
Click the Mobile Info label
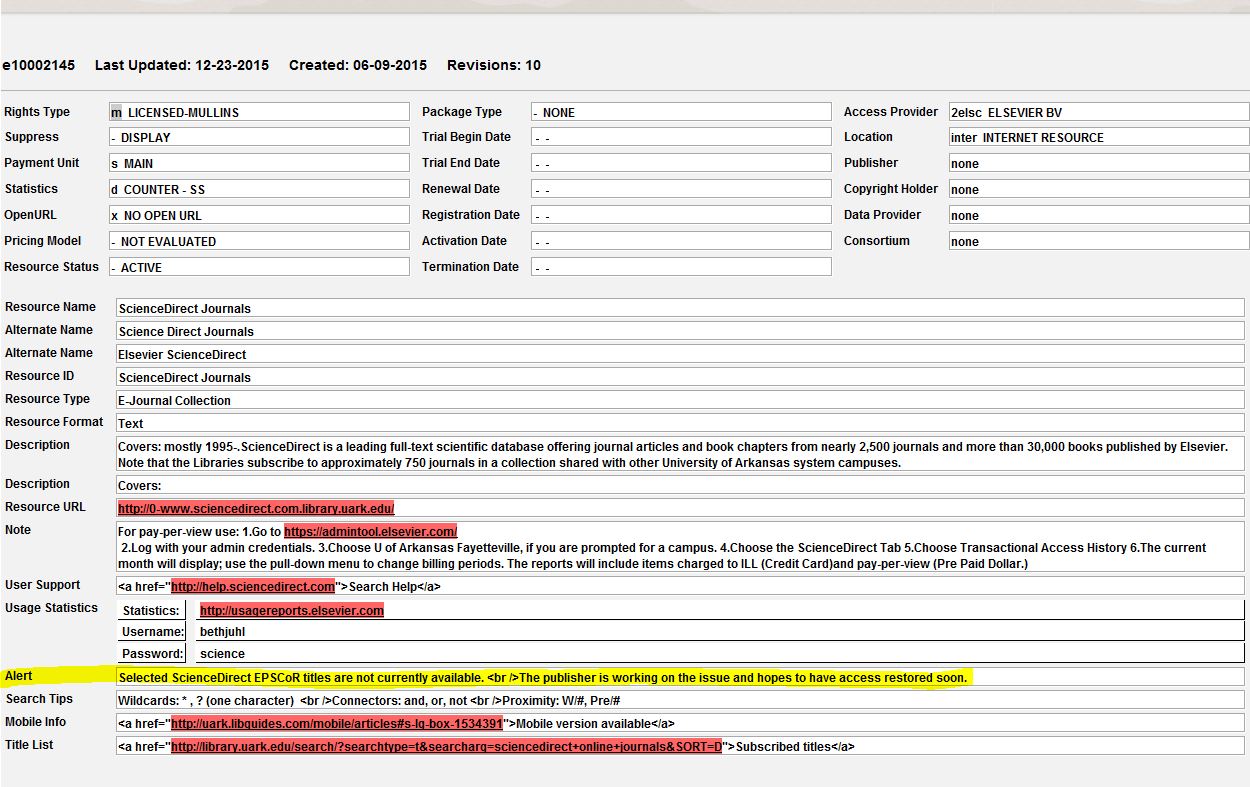pos(36,721)
